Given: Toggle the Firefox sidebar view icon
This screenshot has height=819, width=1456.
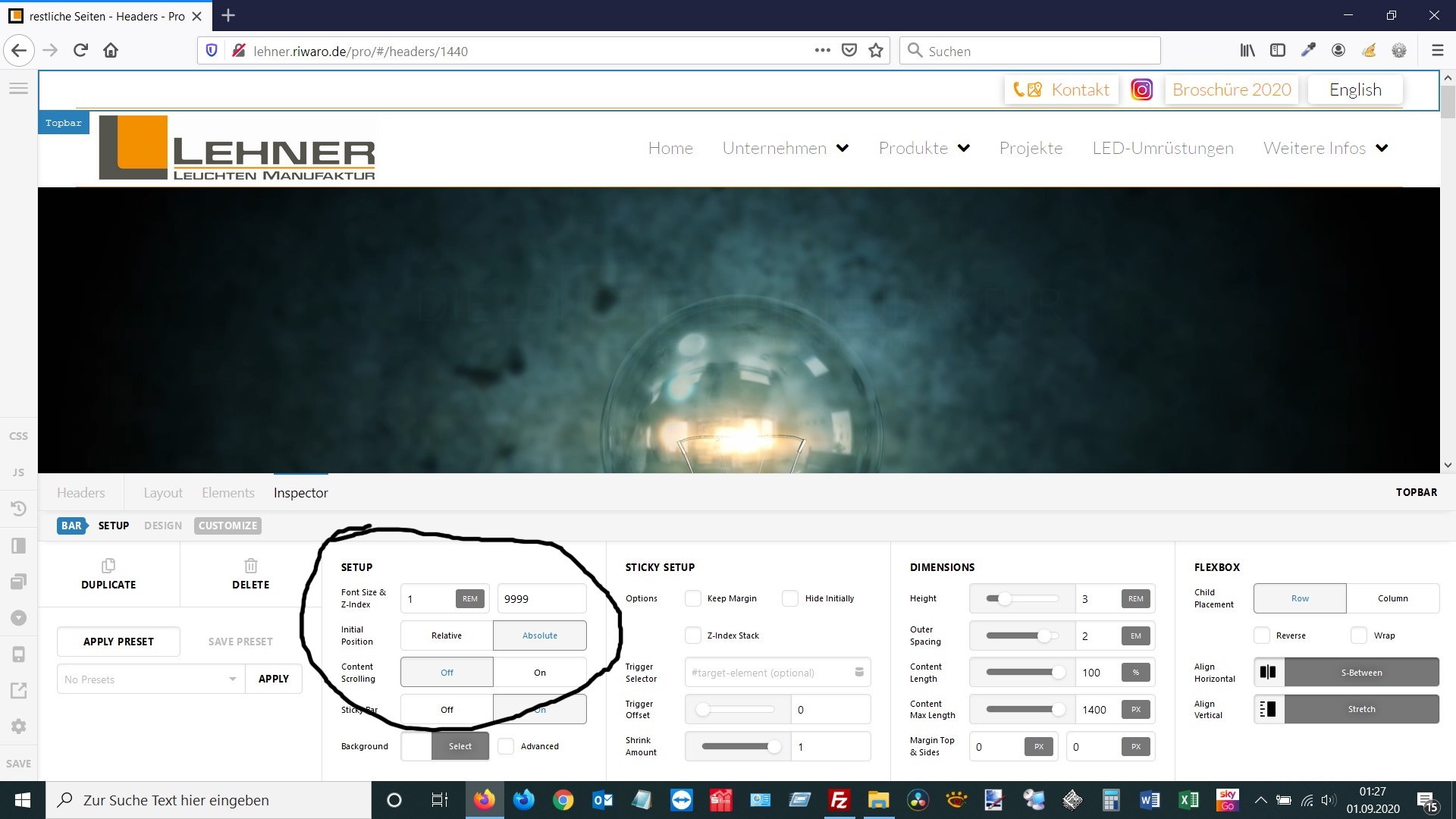Looking at the screenshot, I should 1278,51.
